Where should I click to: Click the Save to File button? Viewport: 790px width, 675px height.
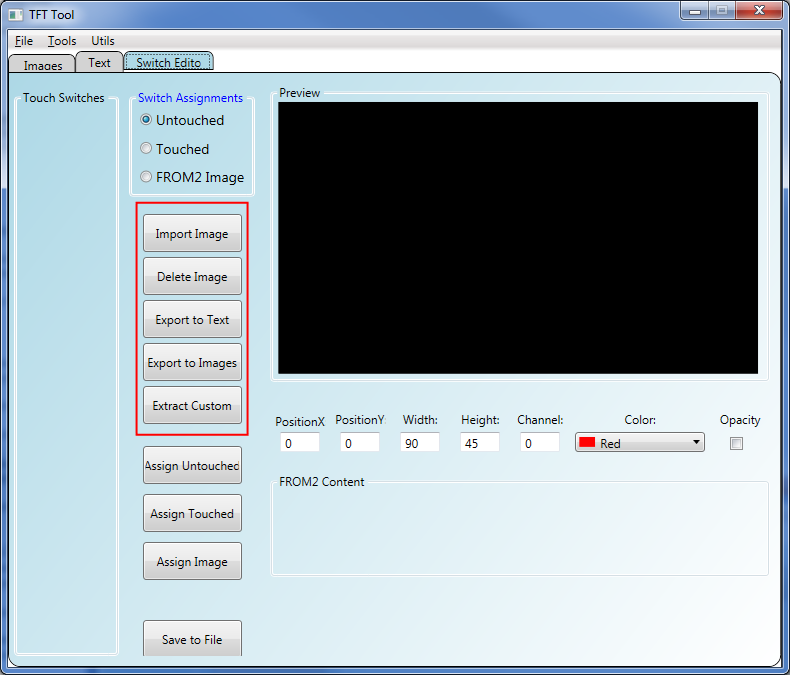click(192, 639)
